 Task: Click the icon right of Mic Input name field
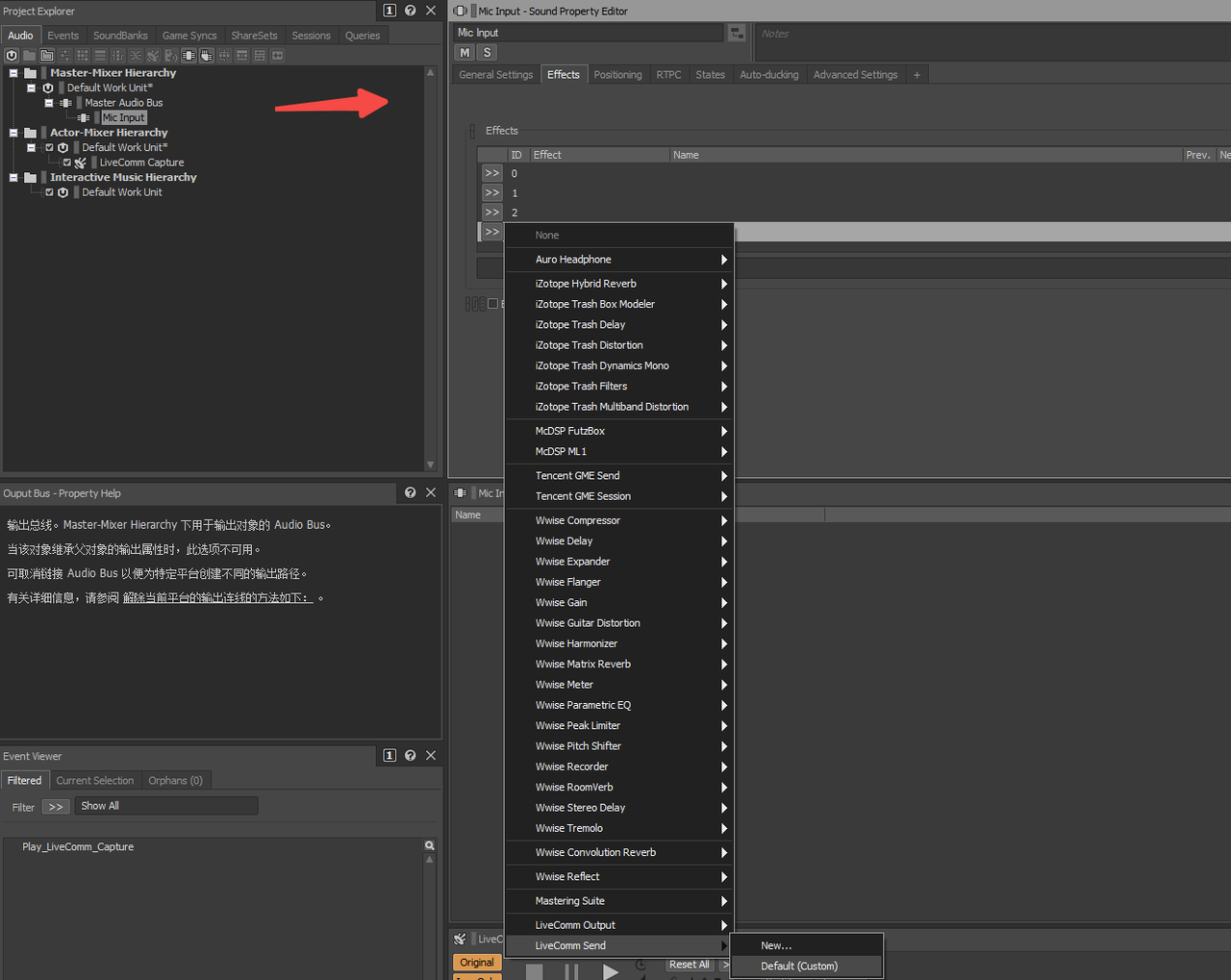coord(737,33)
